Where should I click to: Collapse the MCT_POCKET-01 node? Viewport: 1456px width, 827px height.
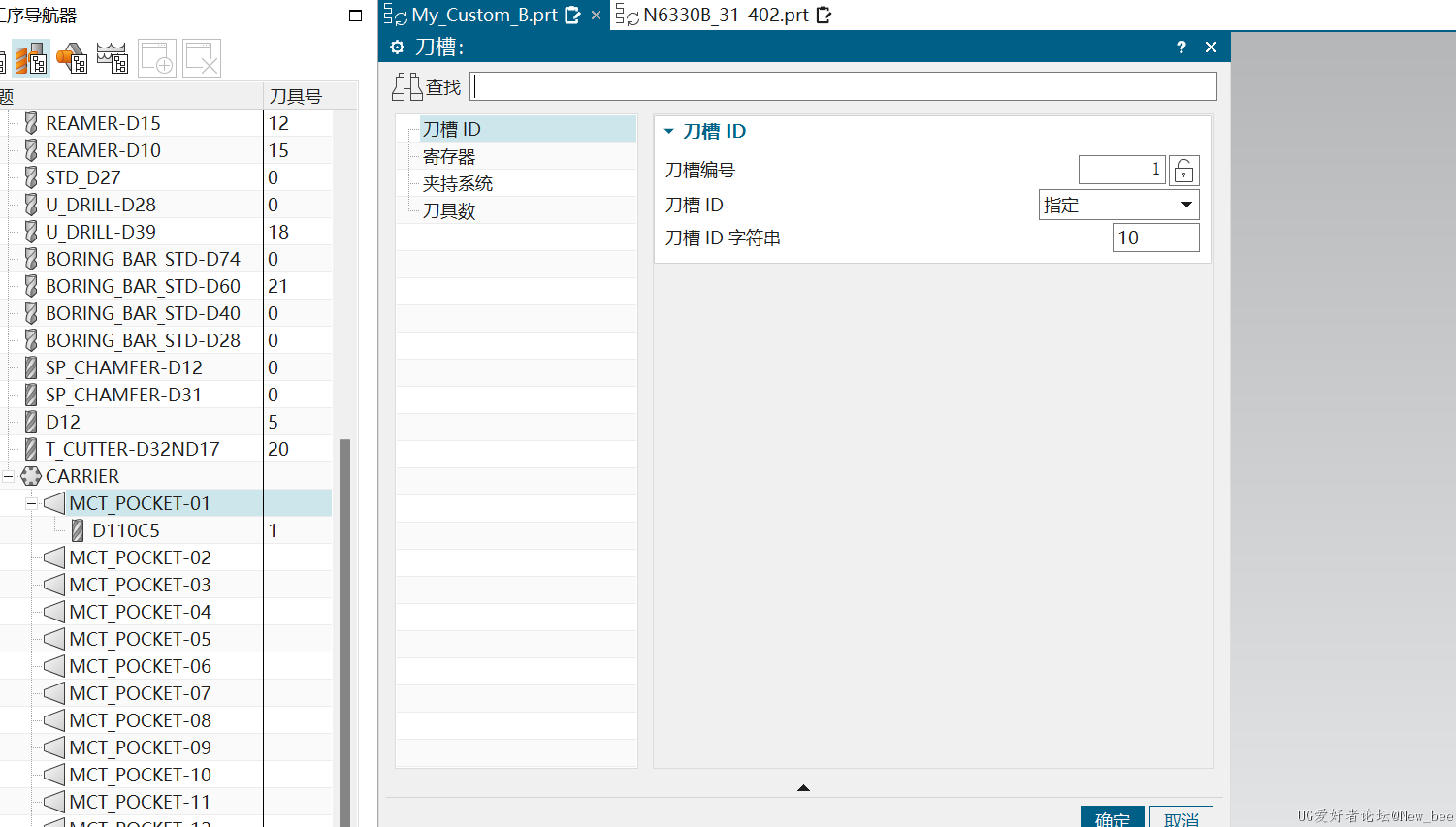pos(31,503)
